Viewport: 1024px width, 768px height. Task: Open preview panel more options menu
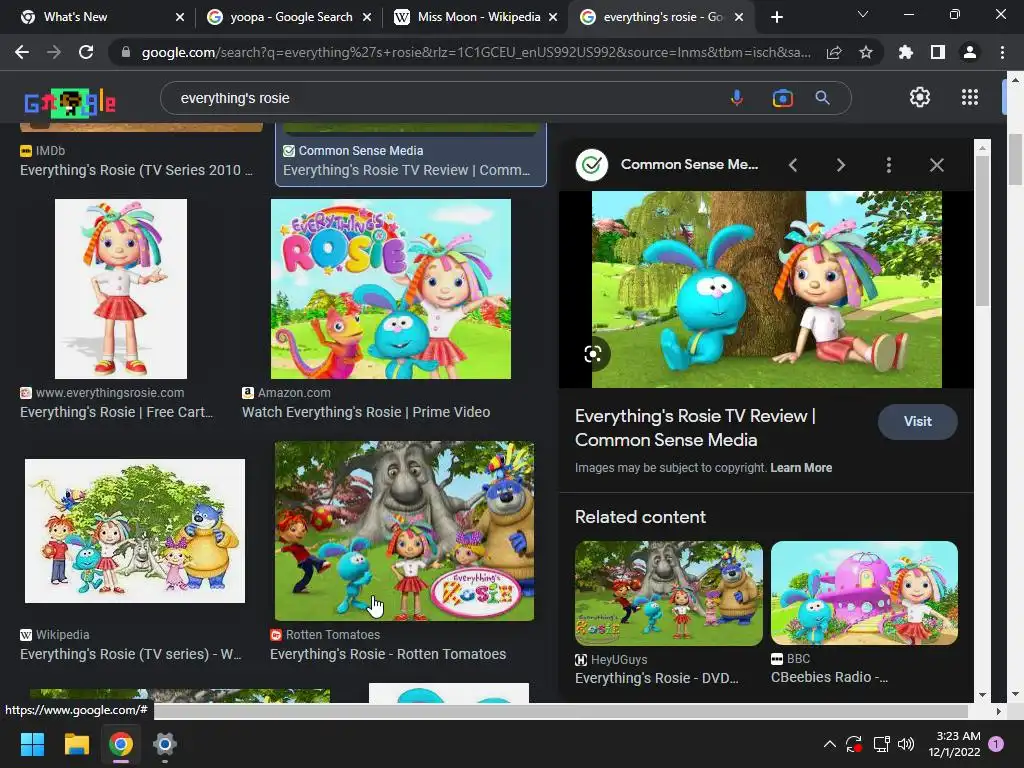pos(888,165)
